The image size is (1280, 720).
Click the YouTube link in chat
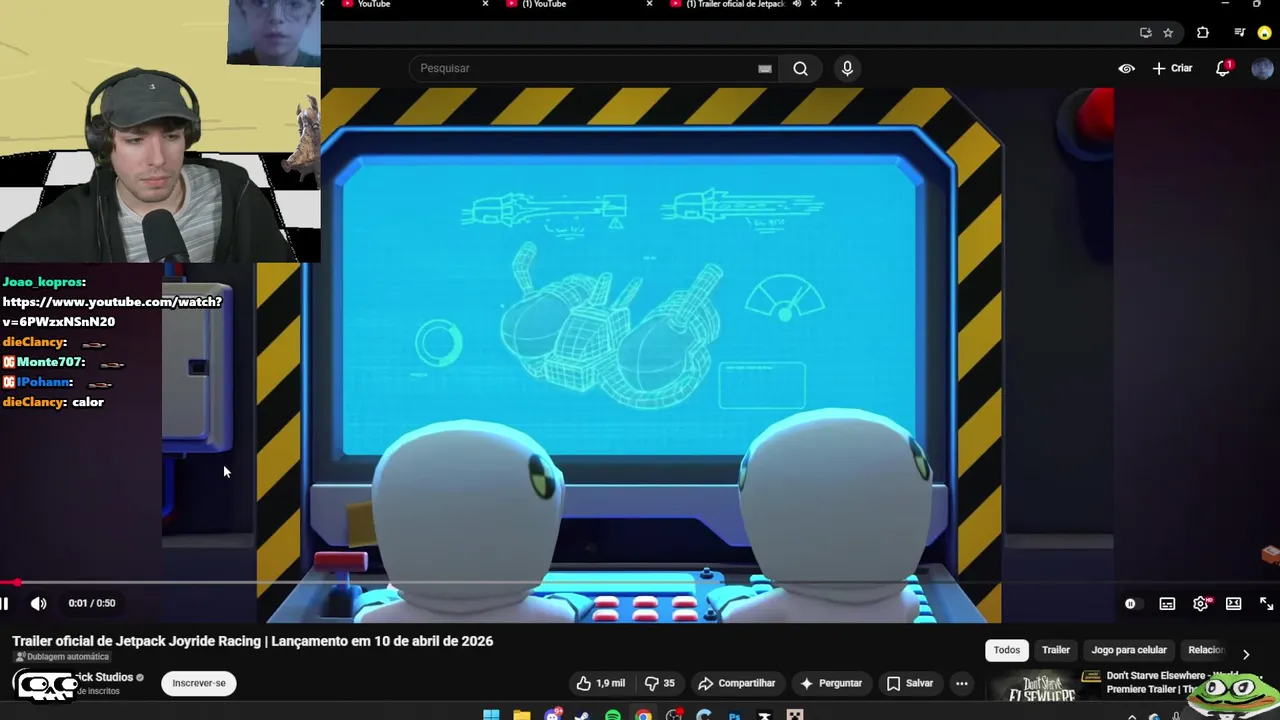point(112,311)
